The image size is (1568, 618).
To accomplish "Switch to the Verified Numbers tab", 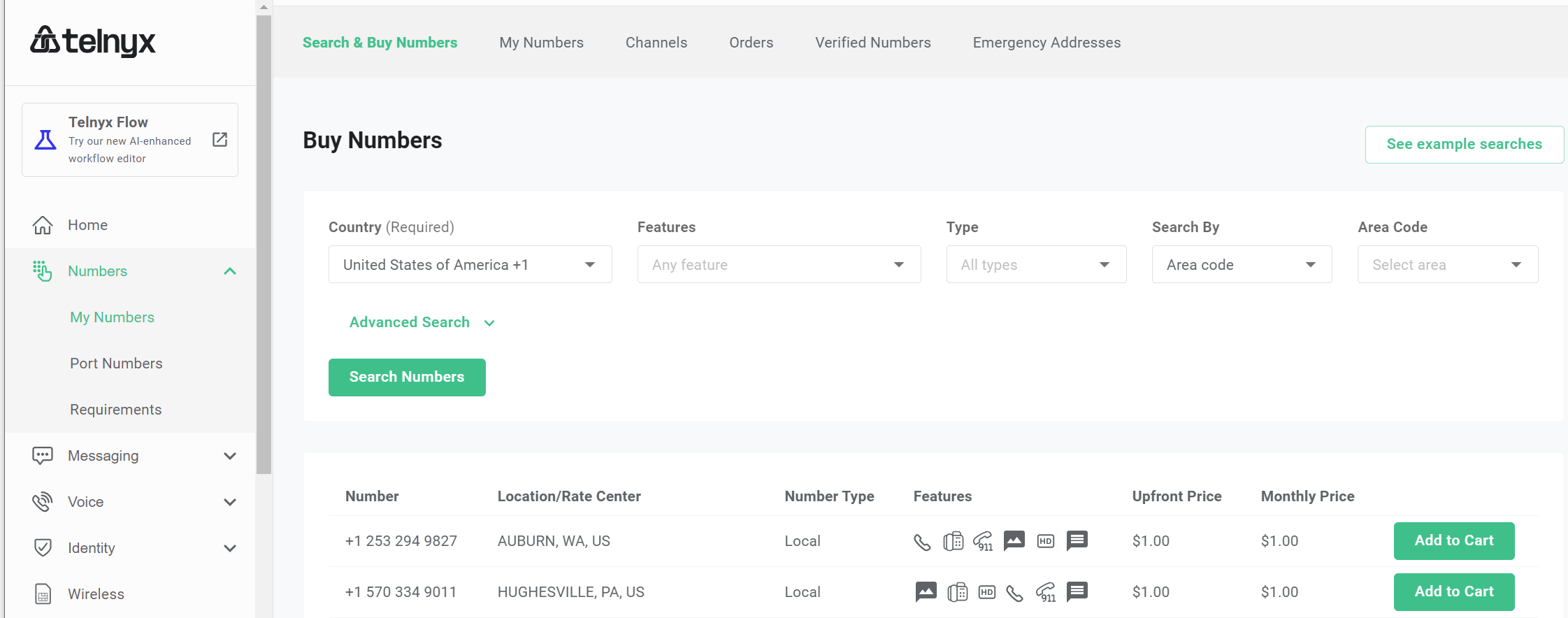I will click(x=872, y=43).
